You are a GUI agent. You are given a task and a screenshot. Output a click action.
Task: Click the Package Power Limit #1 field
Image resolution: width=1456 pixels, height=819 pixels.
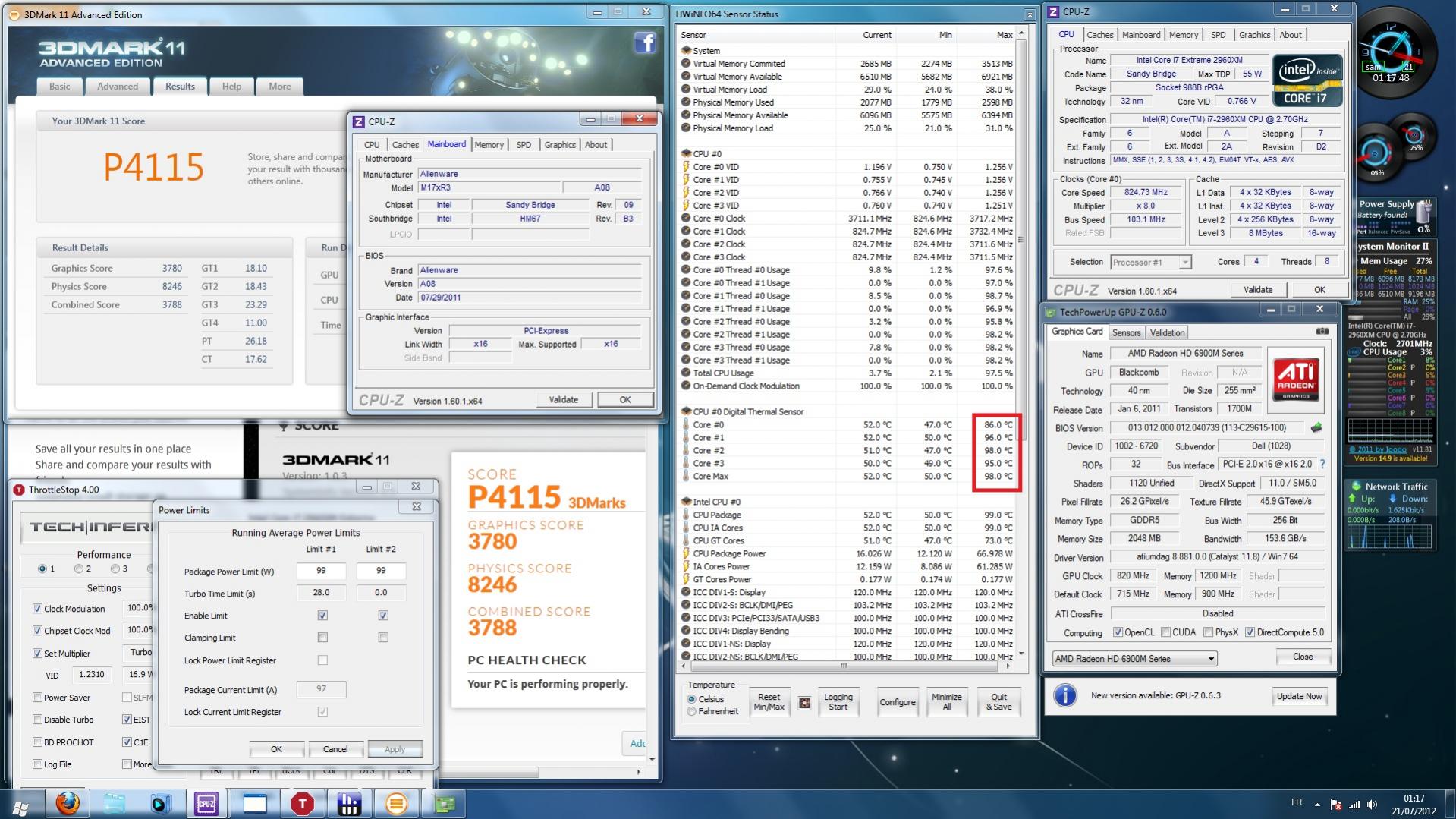321,572
